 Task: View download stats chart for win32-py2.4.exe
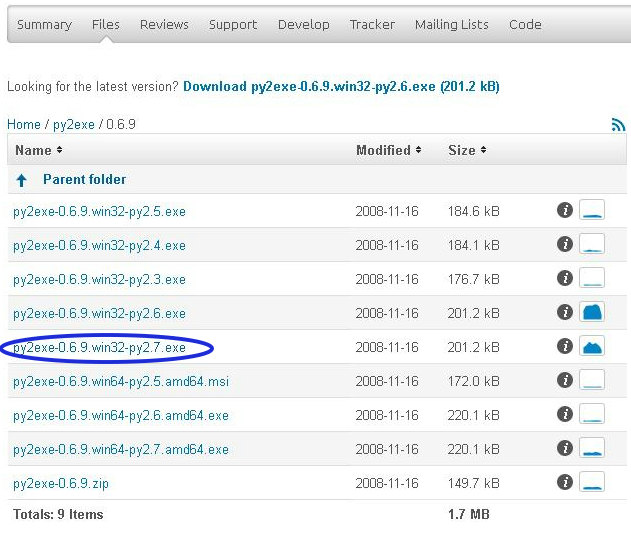coord(592,244)
